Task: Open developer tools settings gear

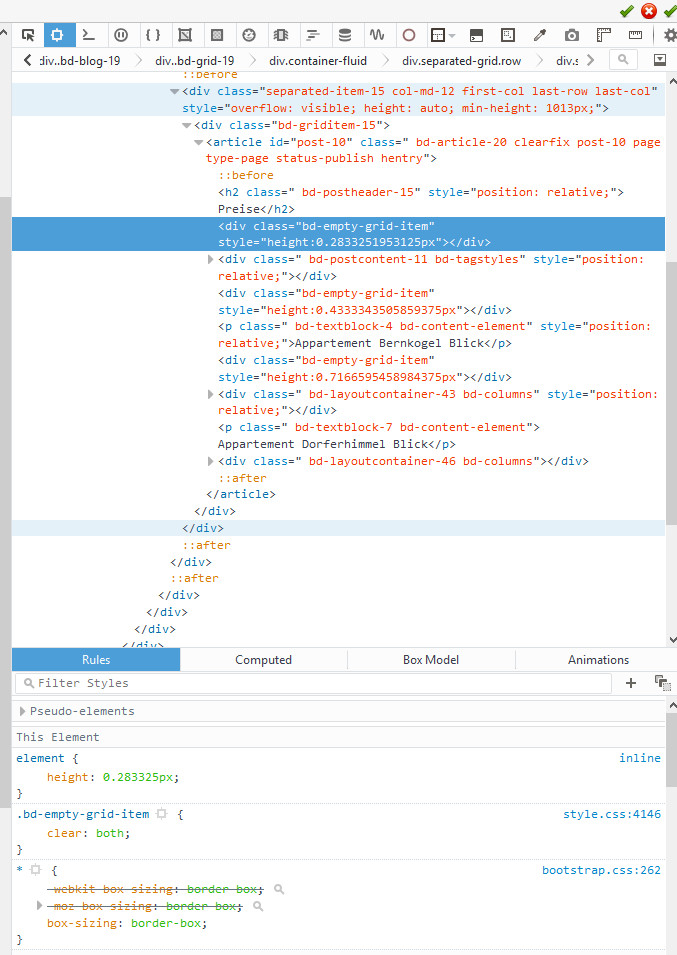Action: 670,35
